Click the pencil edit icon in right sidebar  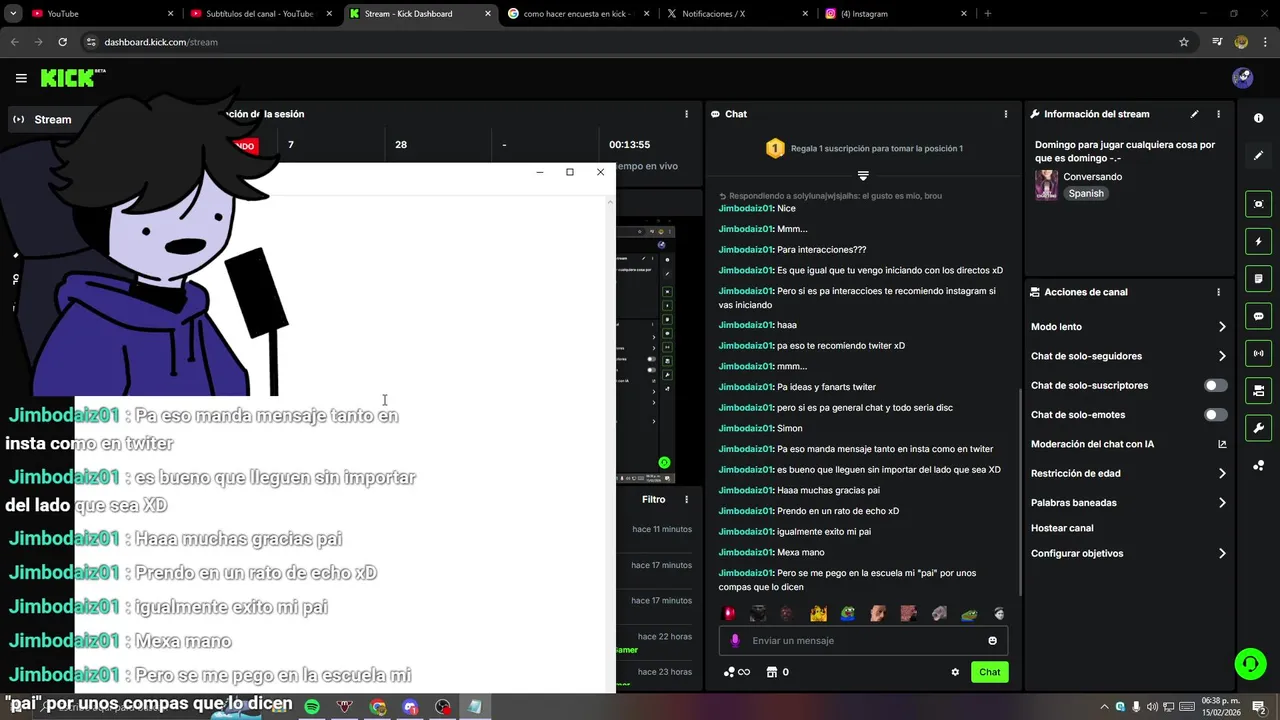(1258, 156)
